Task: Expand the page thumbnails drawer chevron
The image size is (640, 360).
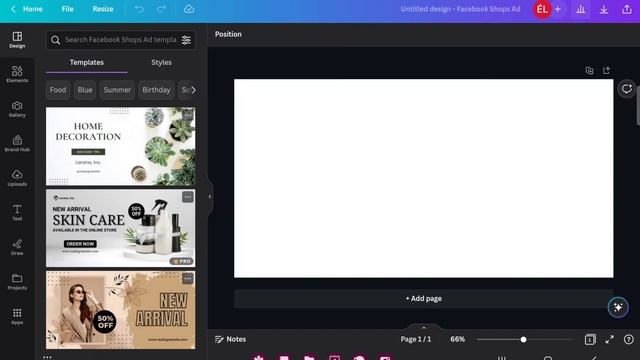Action: point(424,327)
